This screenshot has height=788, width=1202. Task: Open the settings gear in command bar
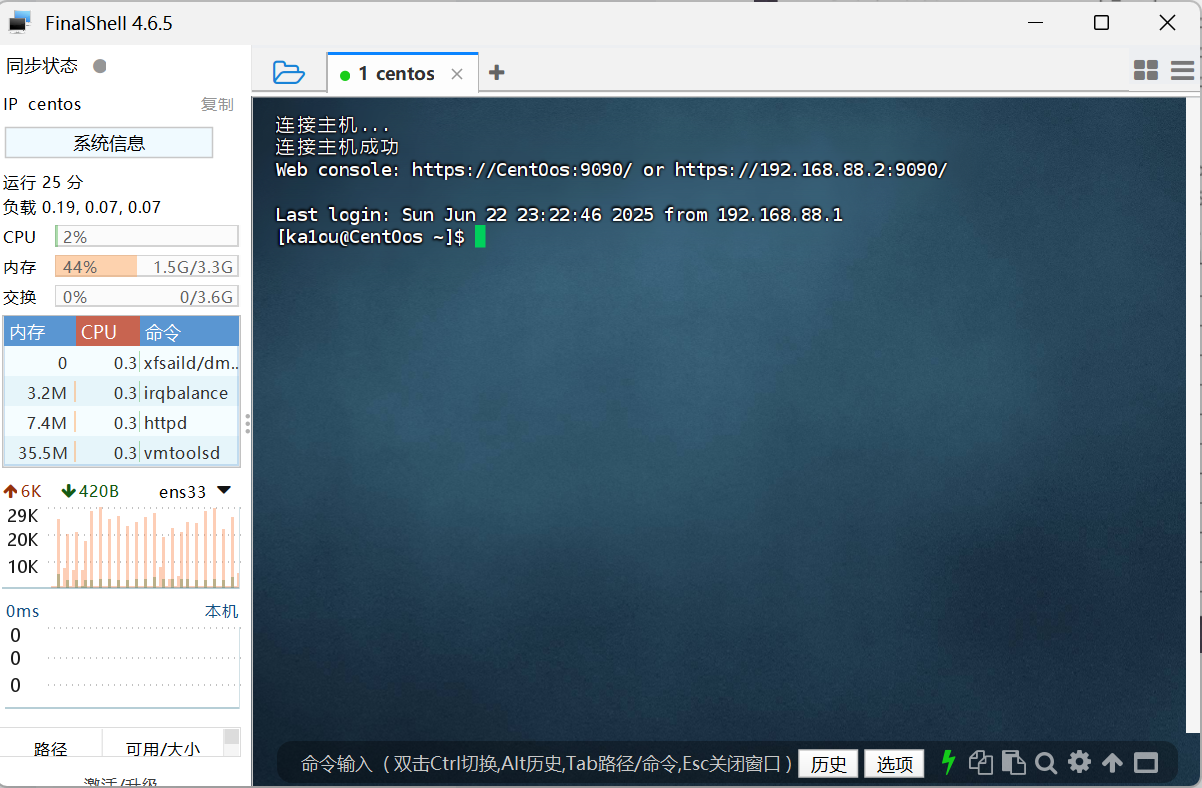pos(1079,763)
